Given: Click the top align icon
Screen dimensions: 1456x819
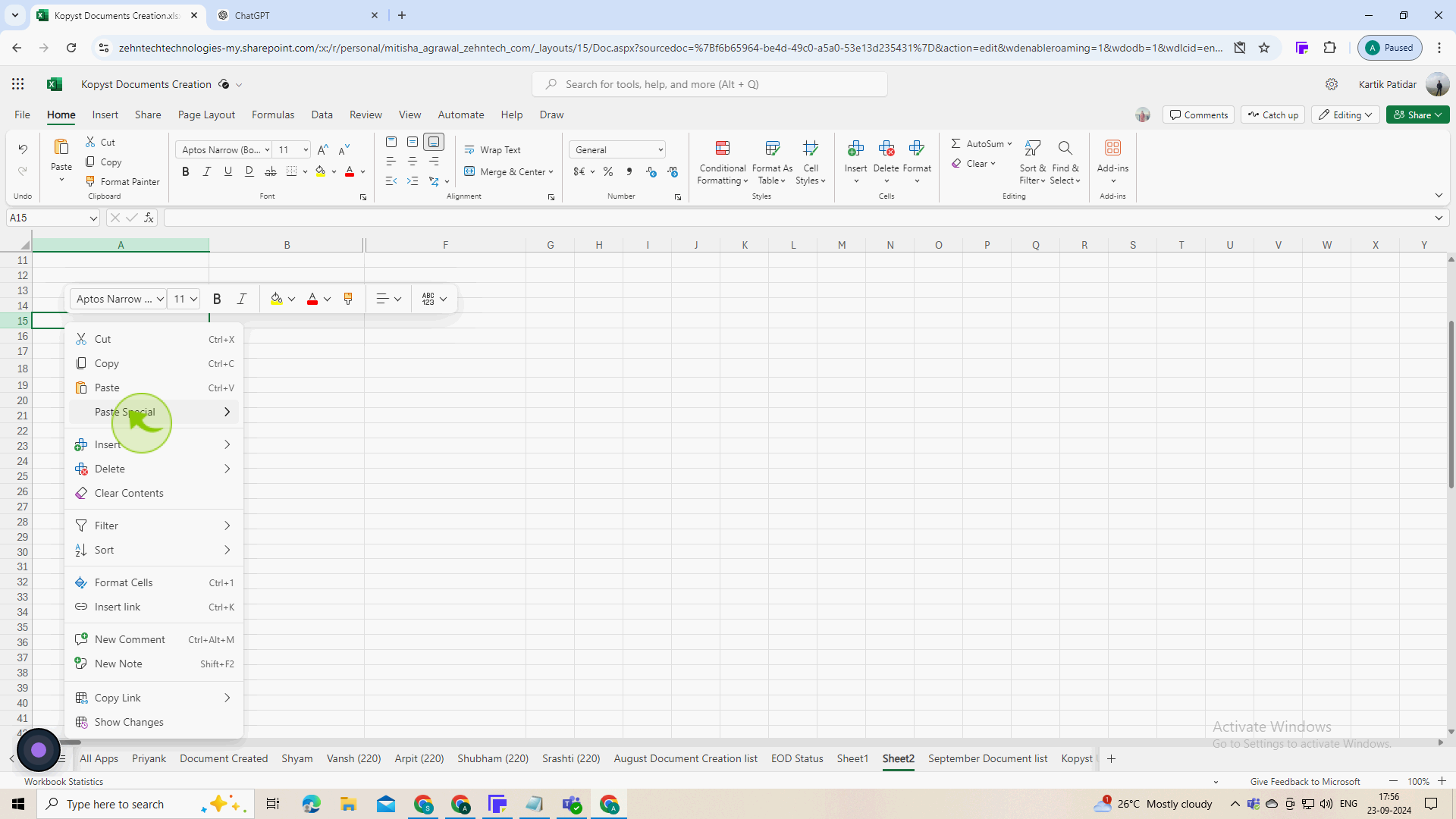Looking at the screenshot, I should click(x=391, y=142).
